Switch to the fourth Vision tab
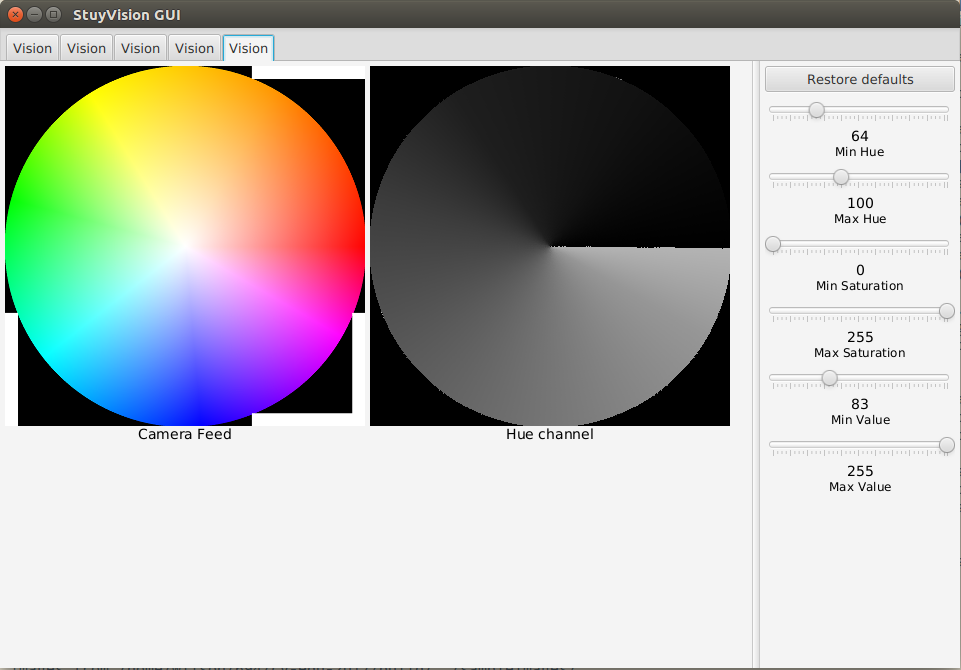Image resolution: width=961 pixels, height=670 pixels. (x=194, y=48)
